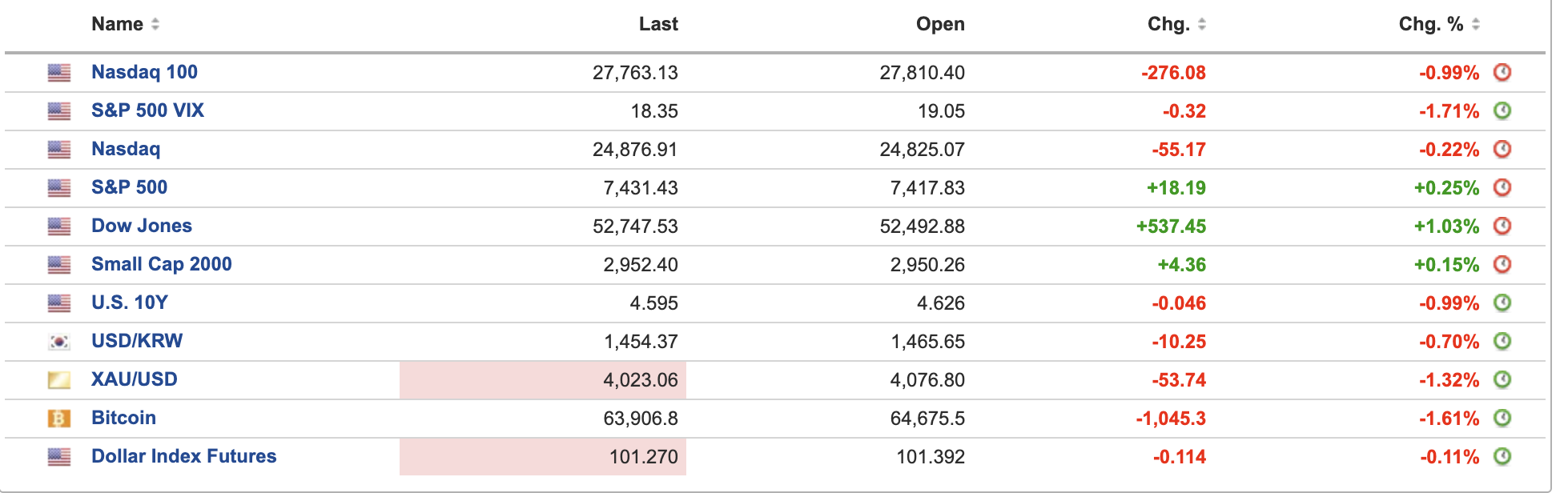The height and width of the screenshot is (493, 1568).
Task: Open the U.S. 10Y yield link
Action: [130, 303]
